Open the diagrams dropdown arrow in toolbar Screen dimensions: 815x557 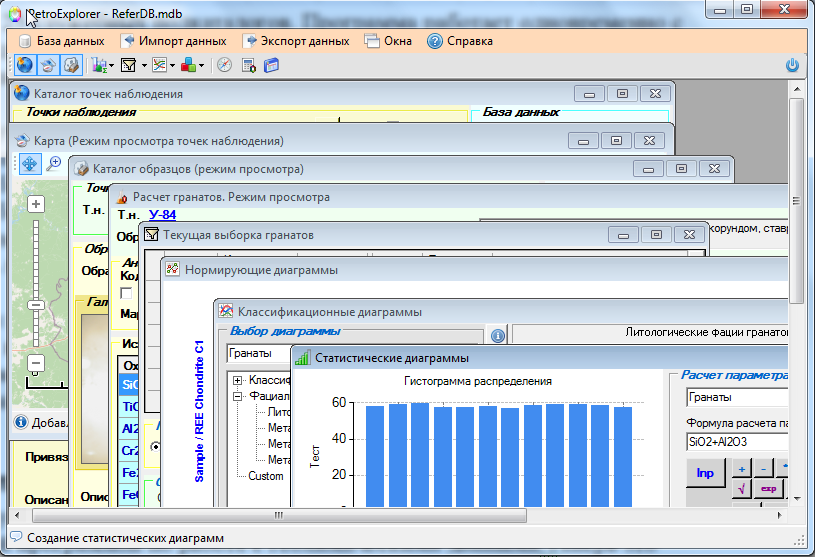click(x=173, y=66)
